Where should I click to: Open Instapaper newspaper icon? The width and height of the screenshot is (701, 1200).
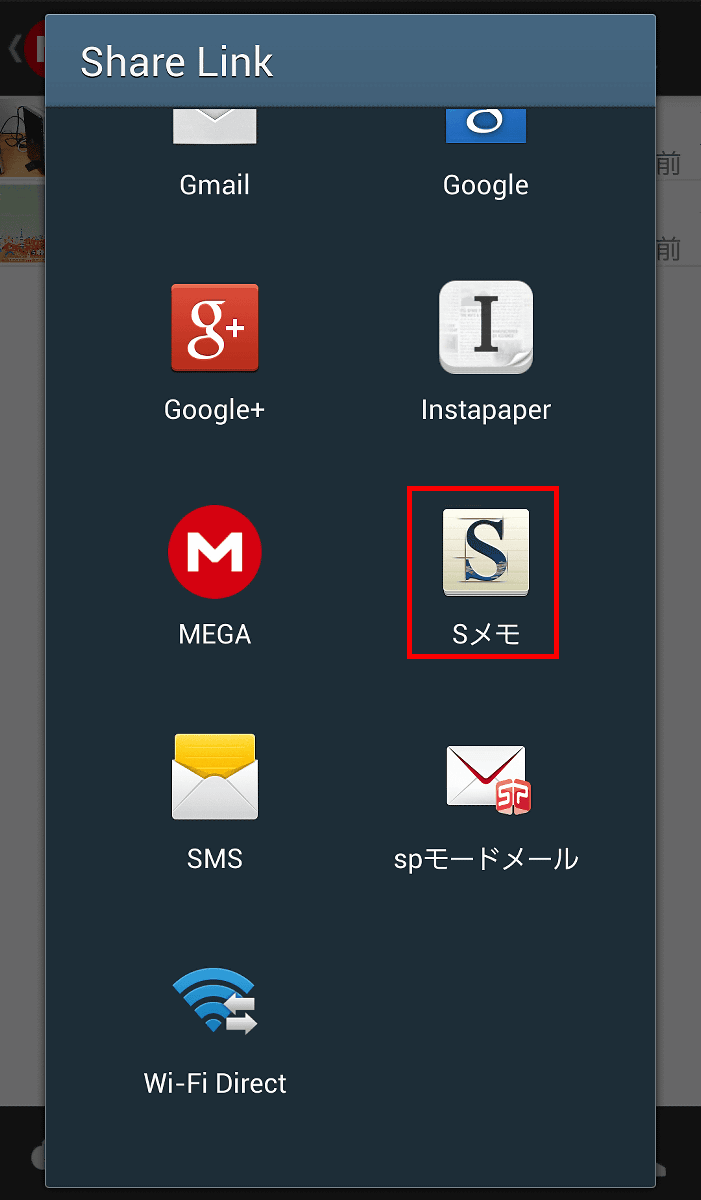(x=486, y=328)
